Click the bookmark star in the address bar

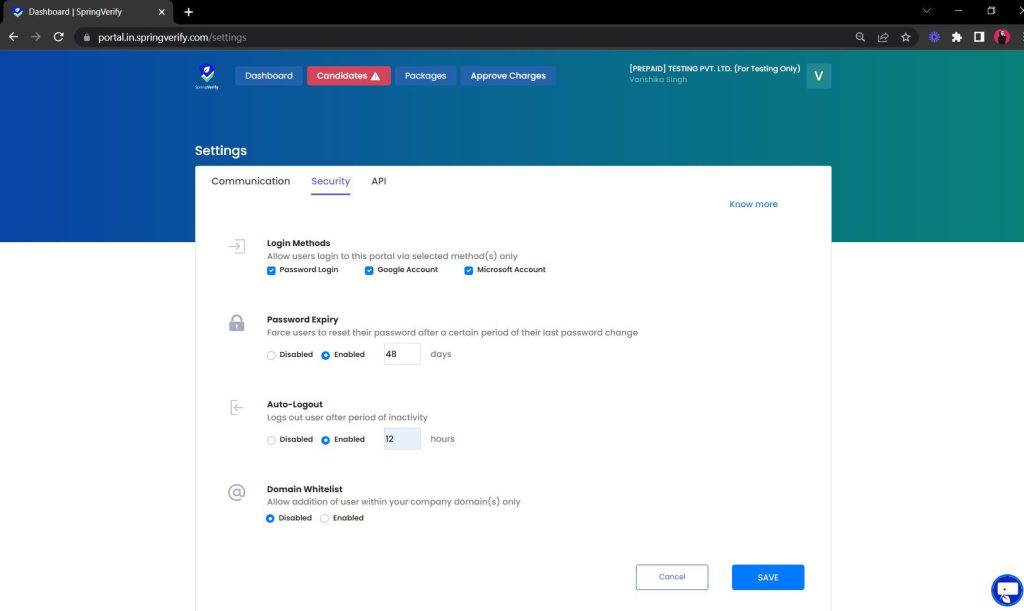click(x=905, y=37)
